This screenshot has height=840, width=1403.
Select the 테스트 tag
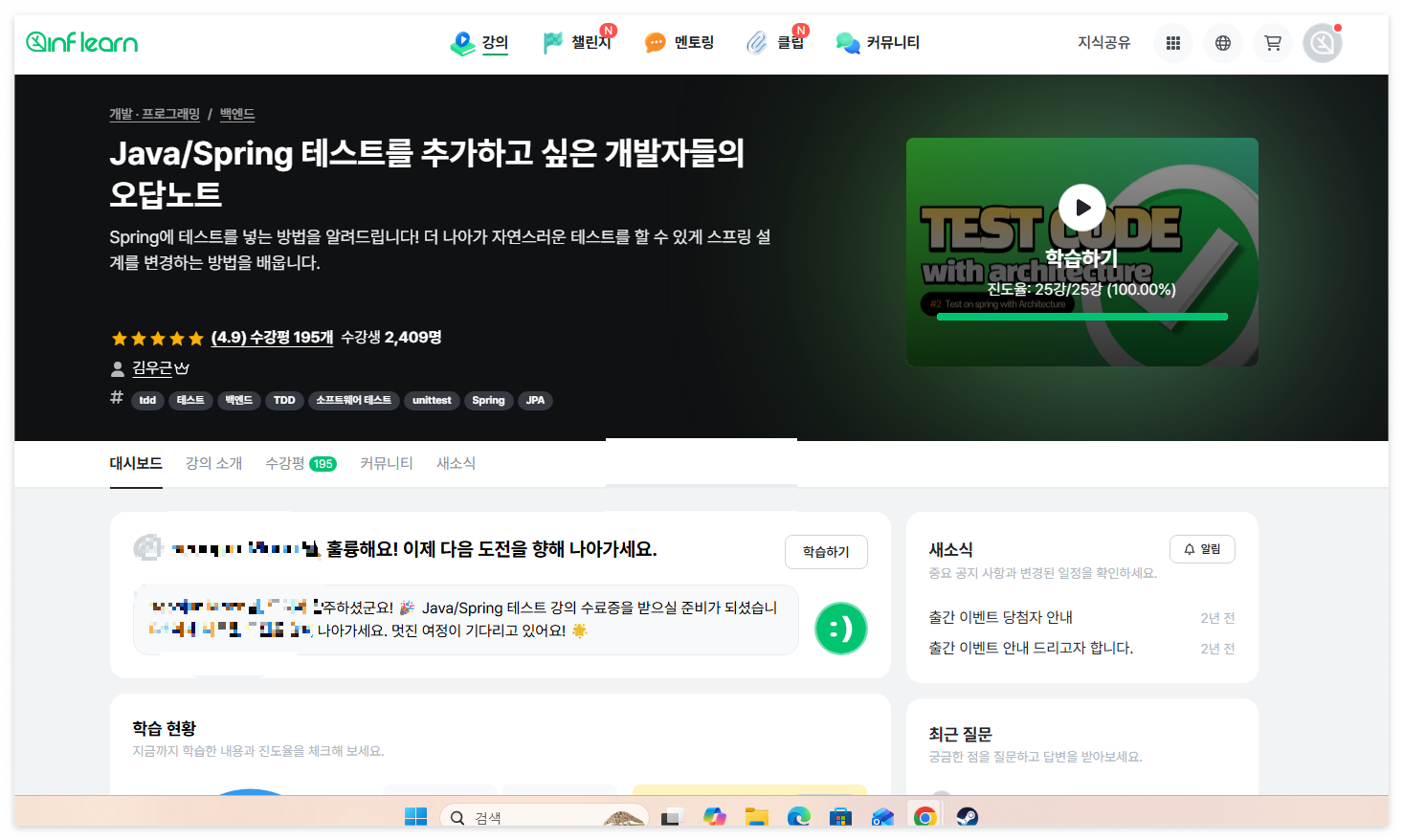[x=190, y=401]
